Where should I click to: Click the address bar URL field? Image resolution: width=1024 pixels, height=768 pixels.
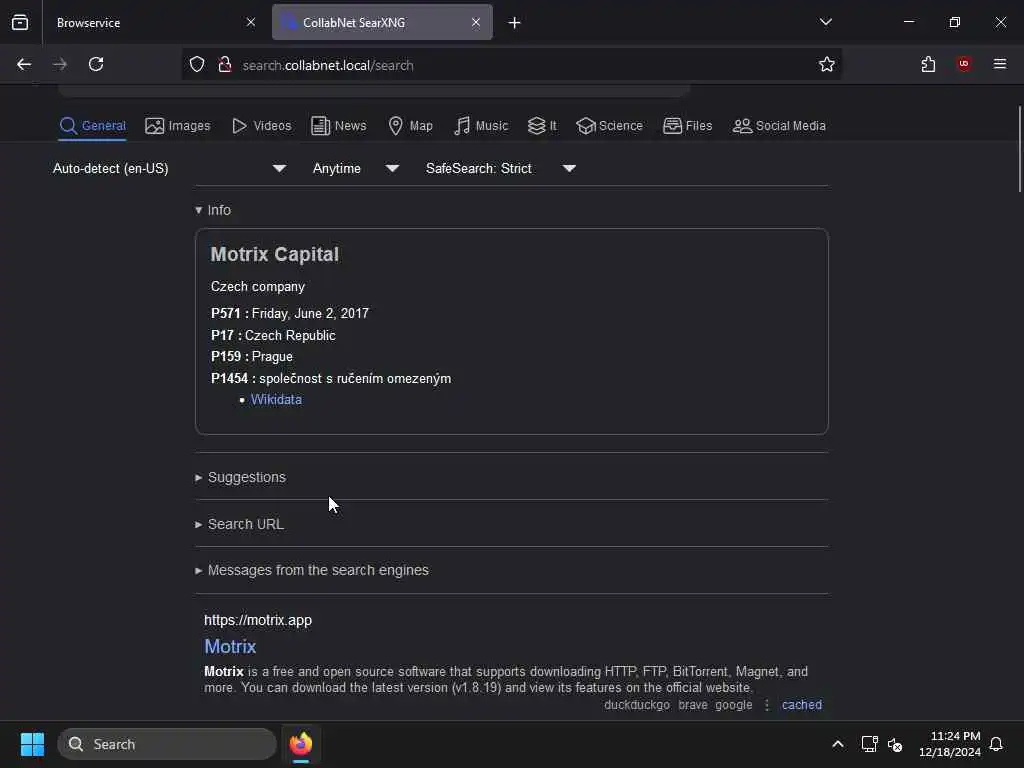pyautogui.click(x=509, y=65)
